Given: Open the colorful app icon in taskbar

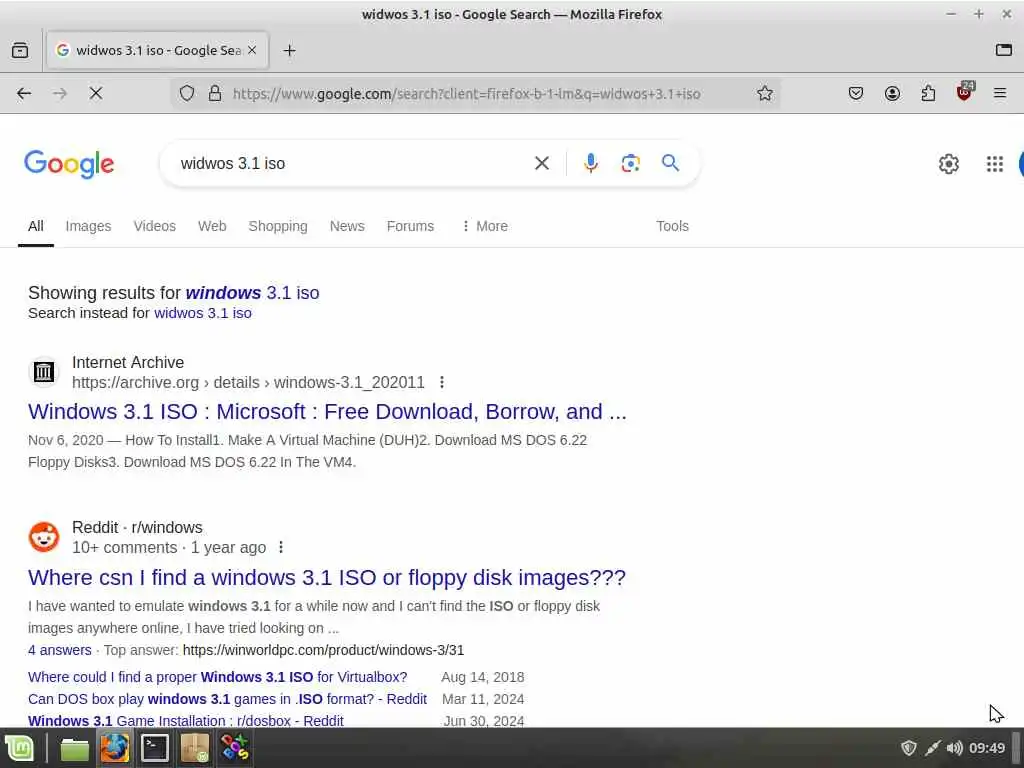Looking at the screenshot, I should [x=234, y=748].
